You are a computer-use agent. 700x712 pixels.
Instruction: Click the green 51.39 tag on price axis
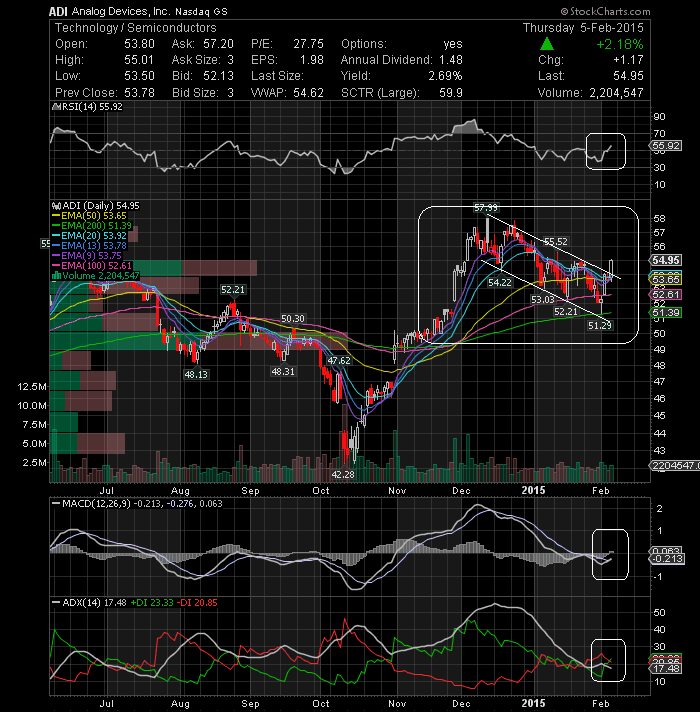pyautogui.click(x=666, y=312)
